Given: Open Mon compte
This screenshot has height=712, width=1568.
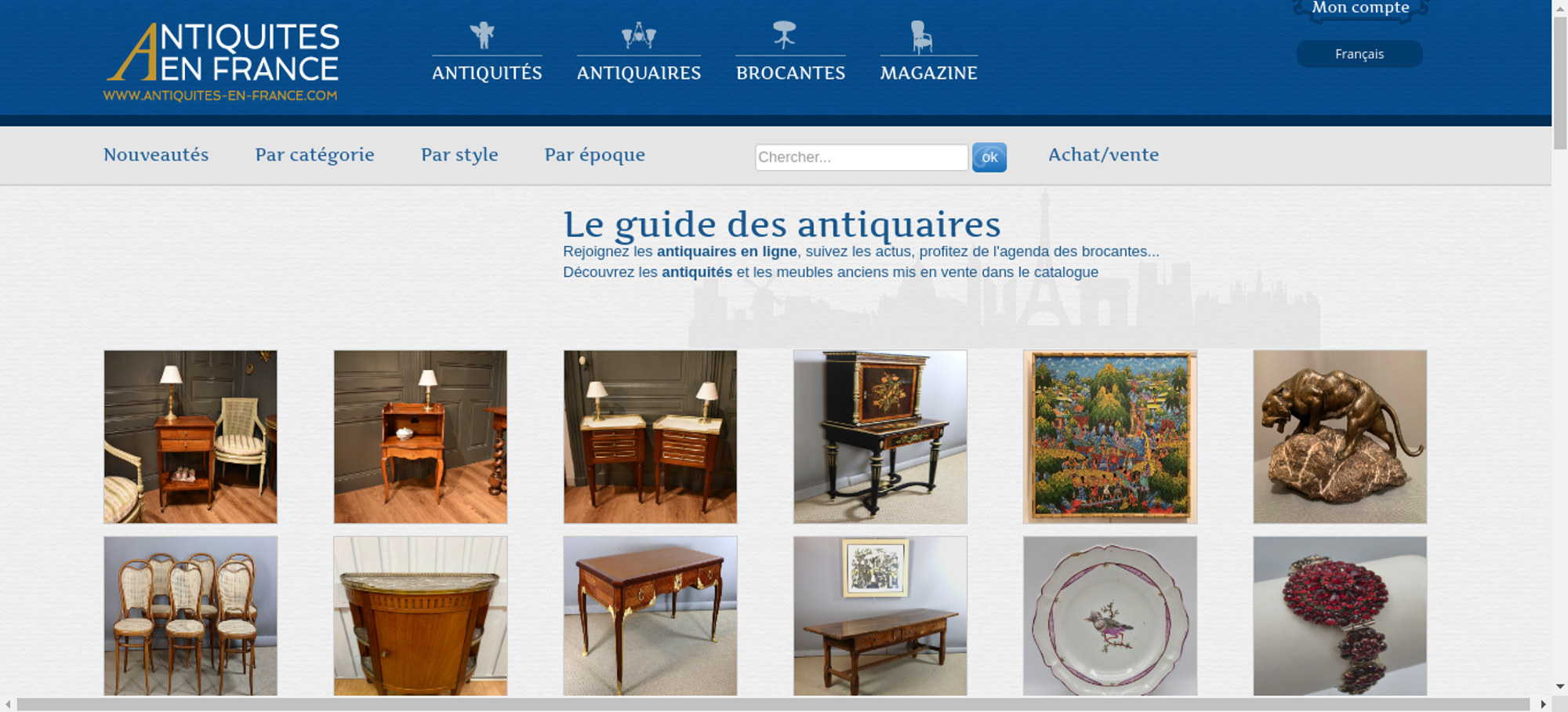Looking at the screenshot, I should pyautogui.click(x=1360, y=8).
